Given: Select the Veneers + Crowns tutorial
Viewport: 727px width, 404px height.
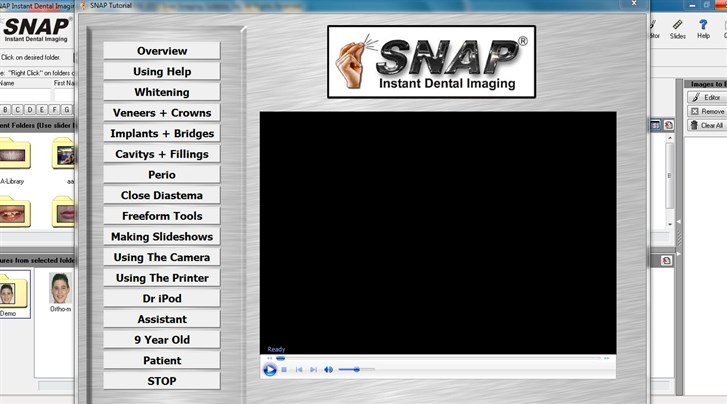Looking at the screenshot, I should (x=162, y=113).
